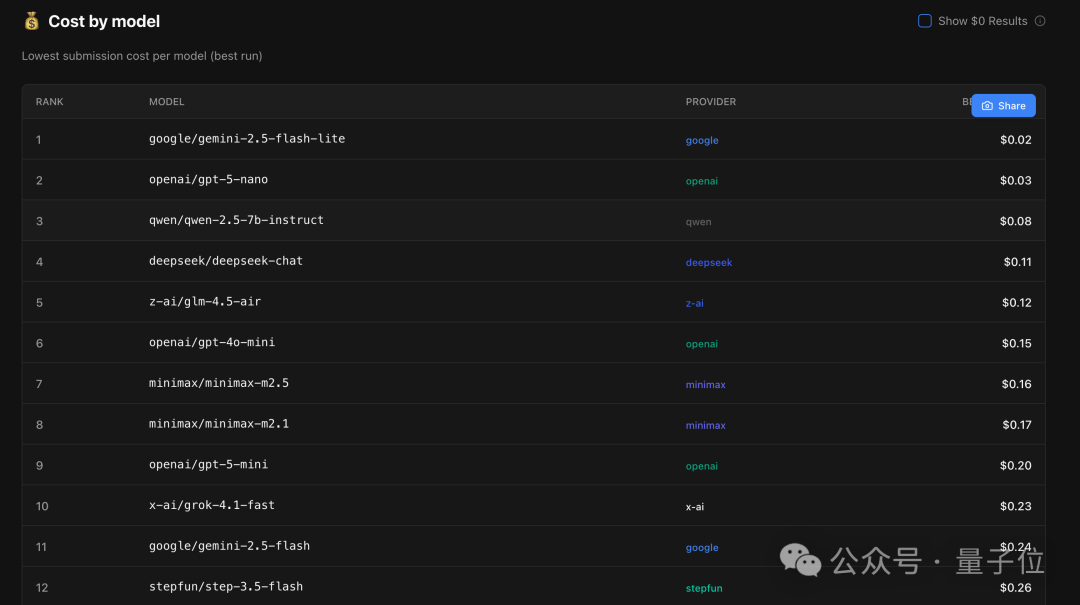The image size is (1080, 605).
Task: Open the openai provider link for gpt-5-mini
Action: pos(702,466)
